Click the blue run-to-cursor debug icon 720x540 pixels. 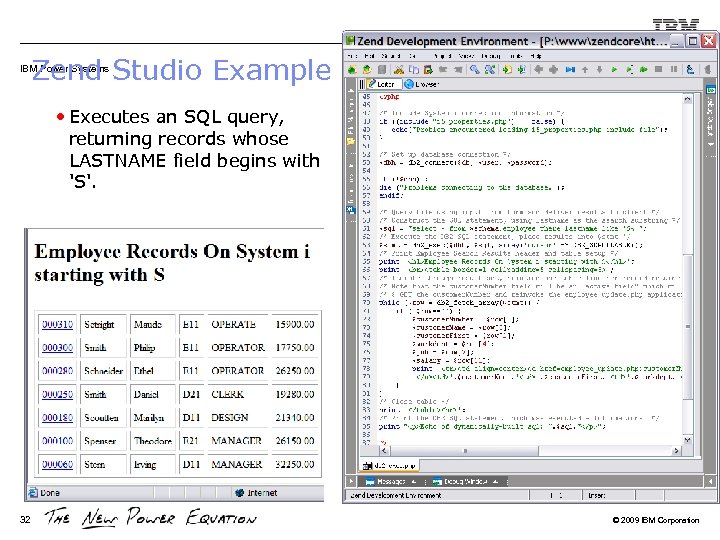point(570,69)
